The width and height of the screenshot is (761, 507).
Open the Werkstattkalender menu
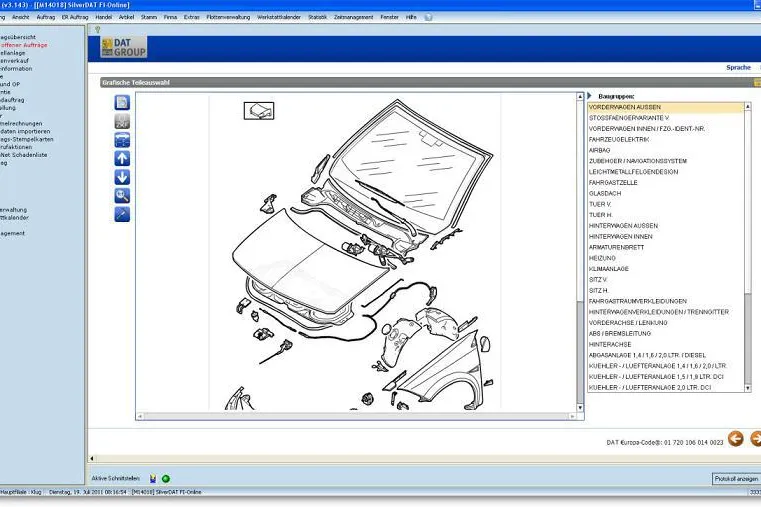pos(279,17)
